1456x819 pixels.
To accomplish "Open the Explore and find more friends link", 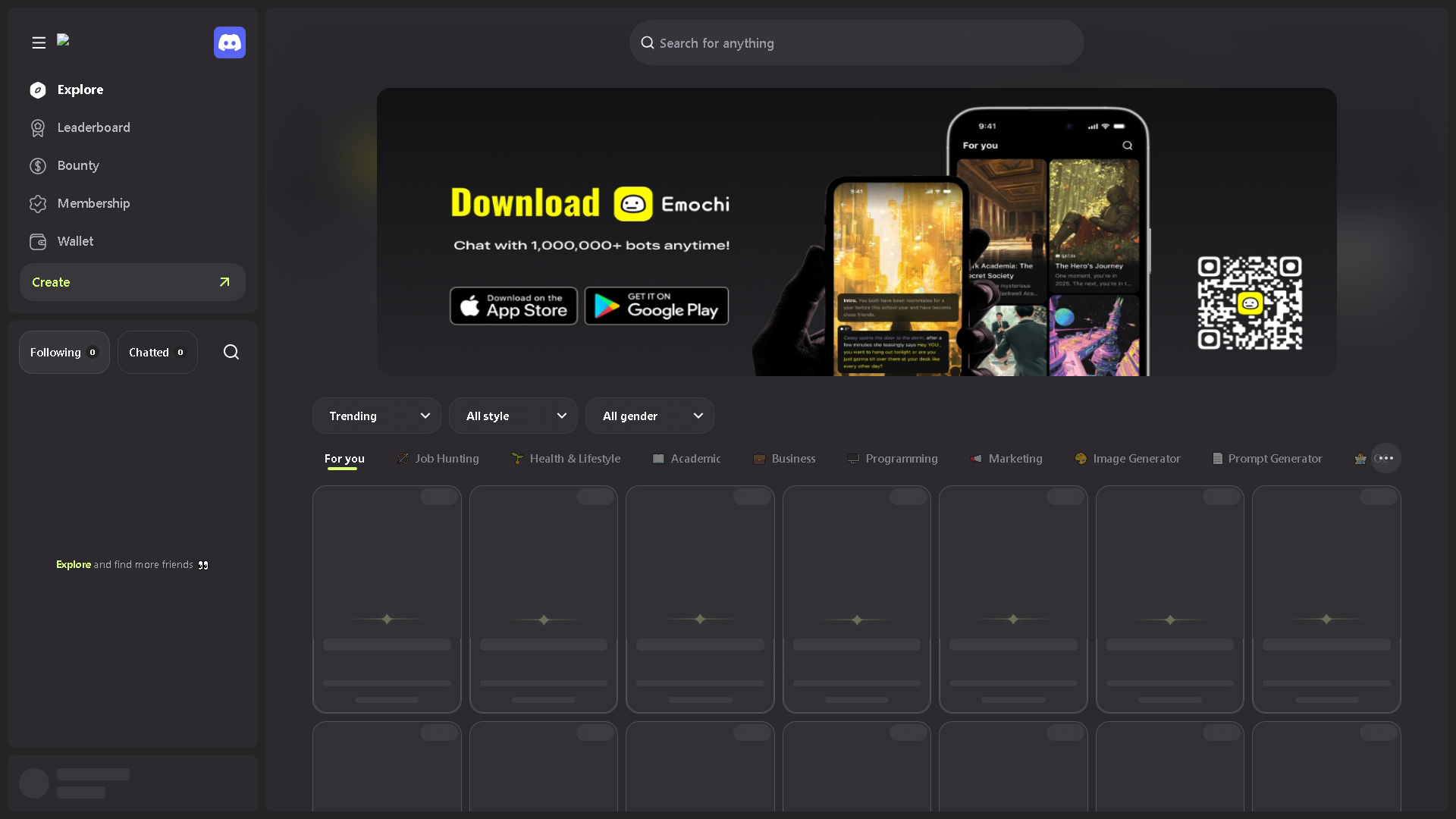I will [x=73, y=564].
